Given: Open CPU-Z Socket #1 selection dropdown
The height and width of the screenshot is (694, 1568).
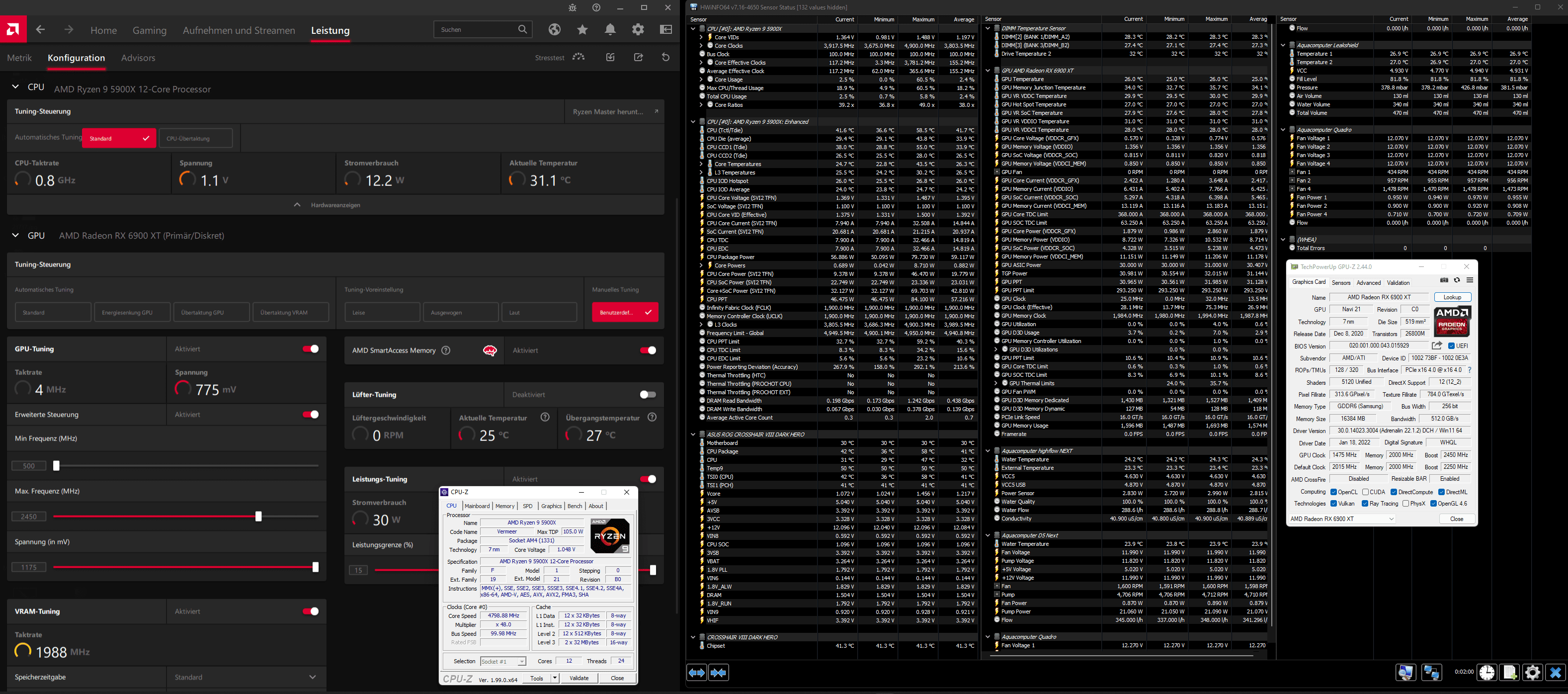Looking at the screenshot, I should [x=503, y=661].
